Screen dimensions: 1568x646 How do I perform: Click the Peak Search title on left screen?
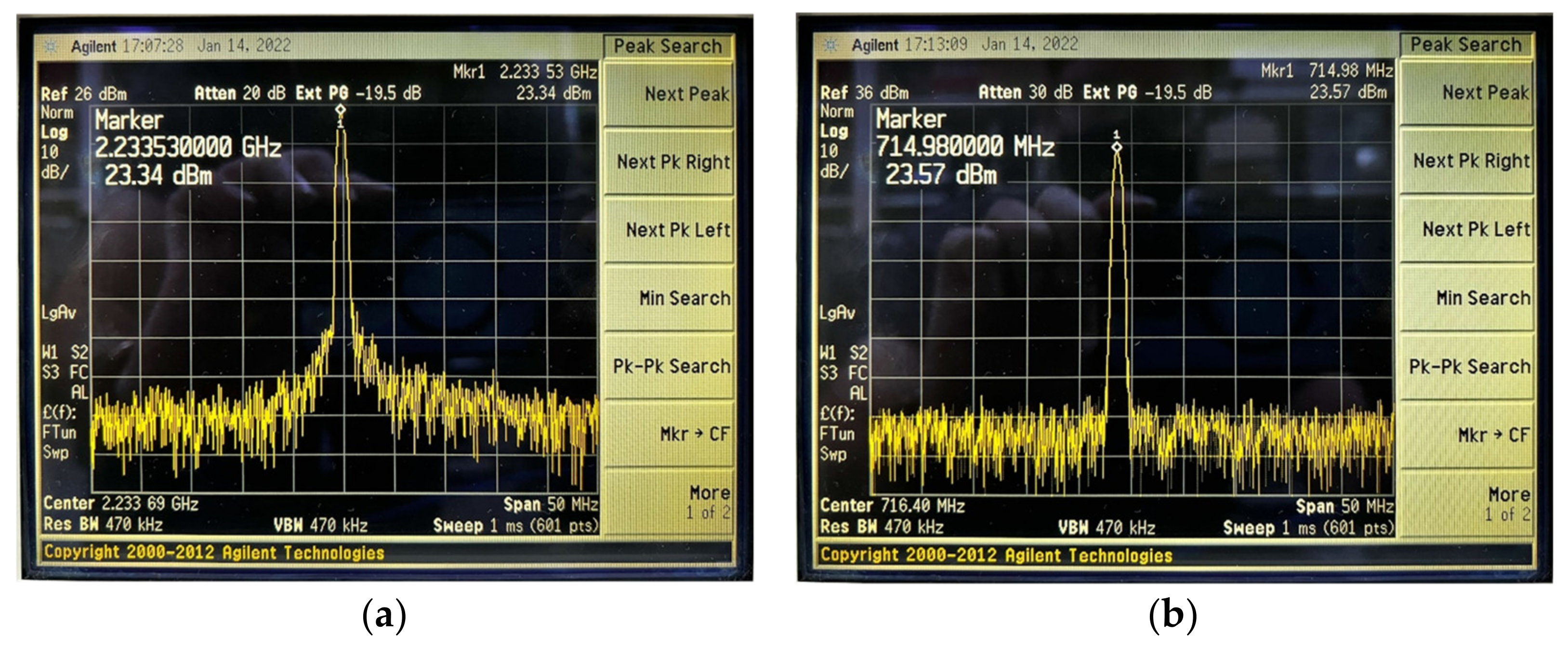(x=667, y=46)
